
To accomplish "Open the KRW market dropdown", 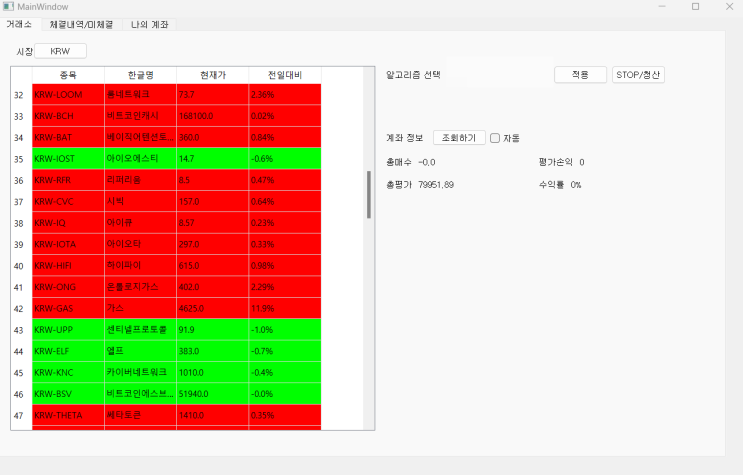I will tap(60, 51).
